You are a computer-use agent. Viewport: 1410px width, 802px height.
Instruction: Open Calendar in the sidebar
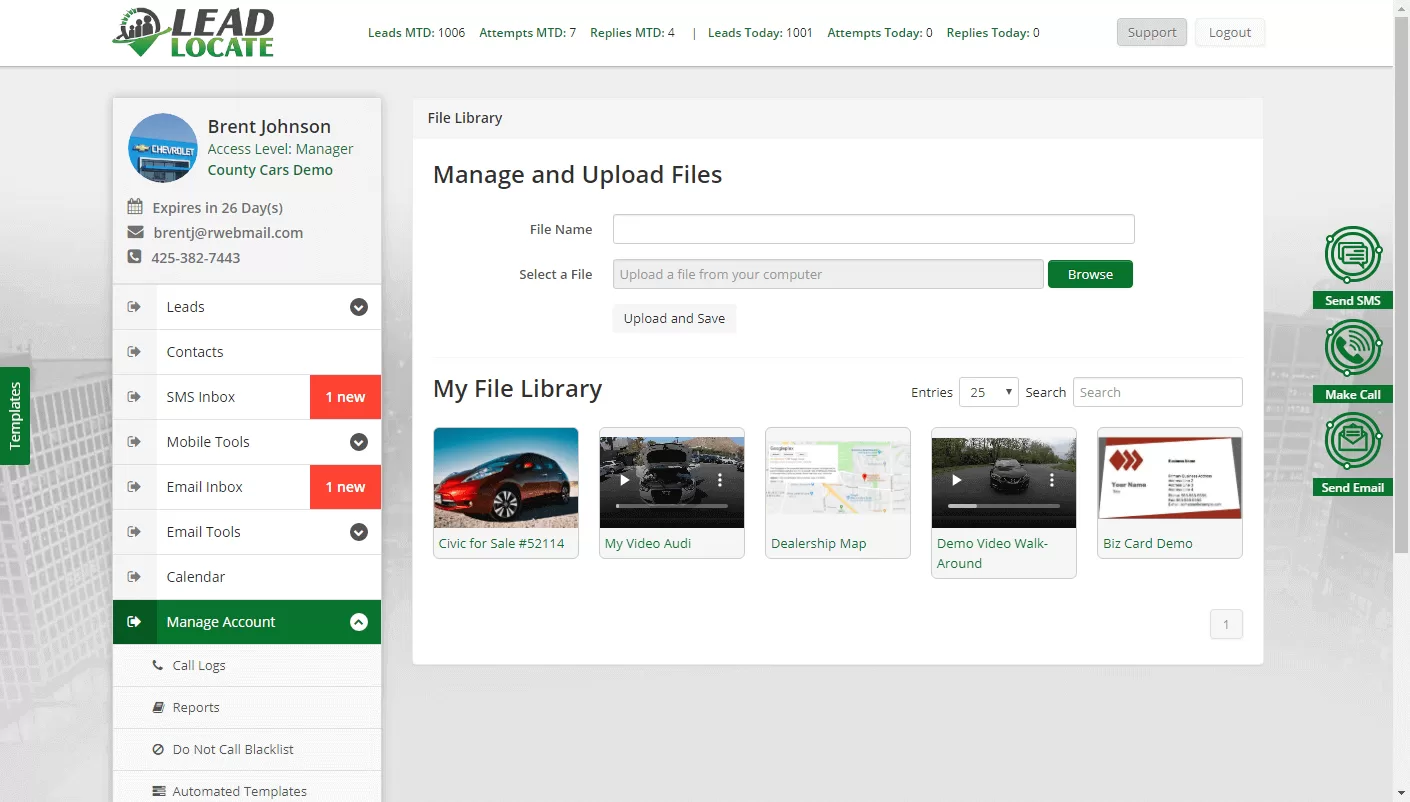(247, 577)
